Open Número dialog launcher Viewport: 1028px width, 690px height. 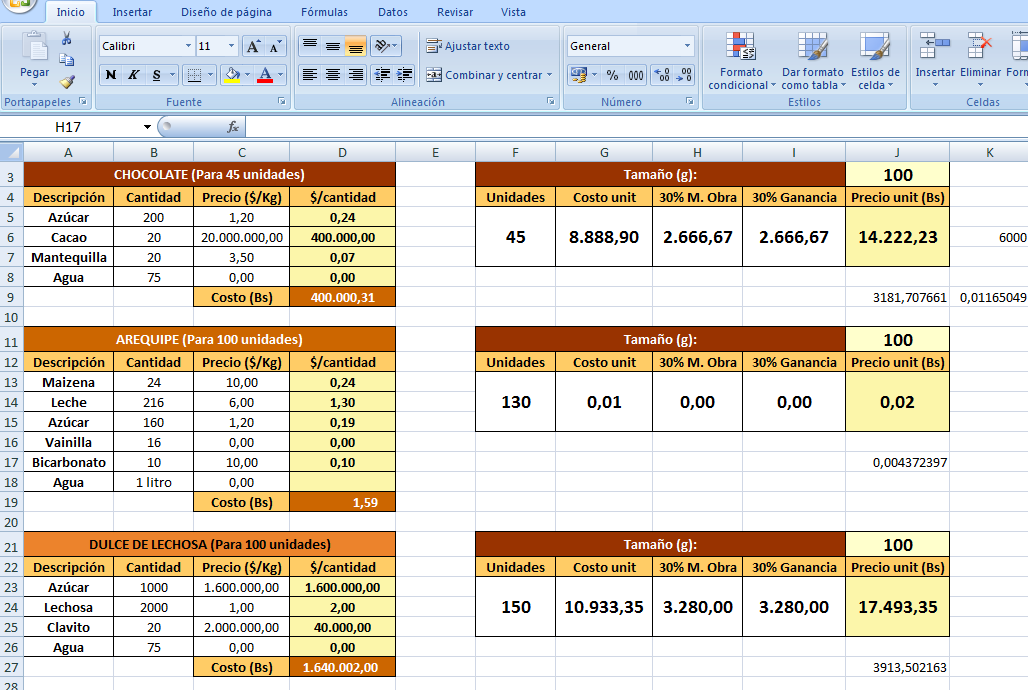click(x=690, y=101)
